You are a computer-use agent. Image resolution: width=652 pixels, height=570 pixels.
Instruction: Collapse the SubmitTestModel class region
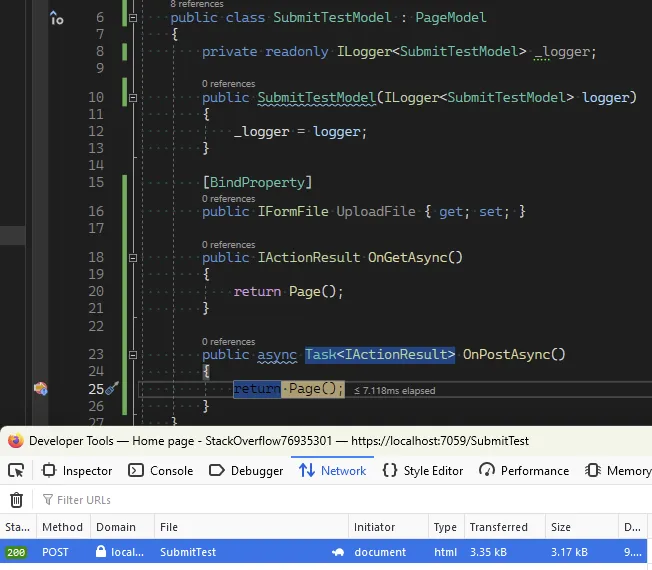point(133,18)
